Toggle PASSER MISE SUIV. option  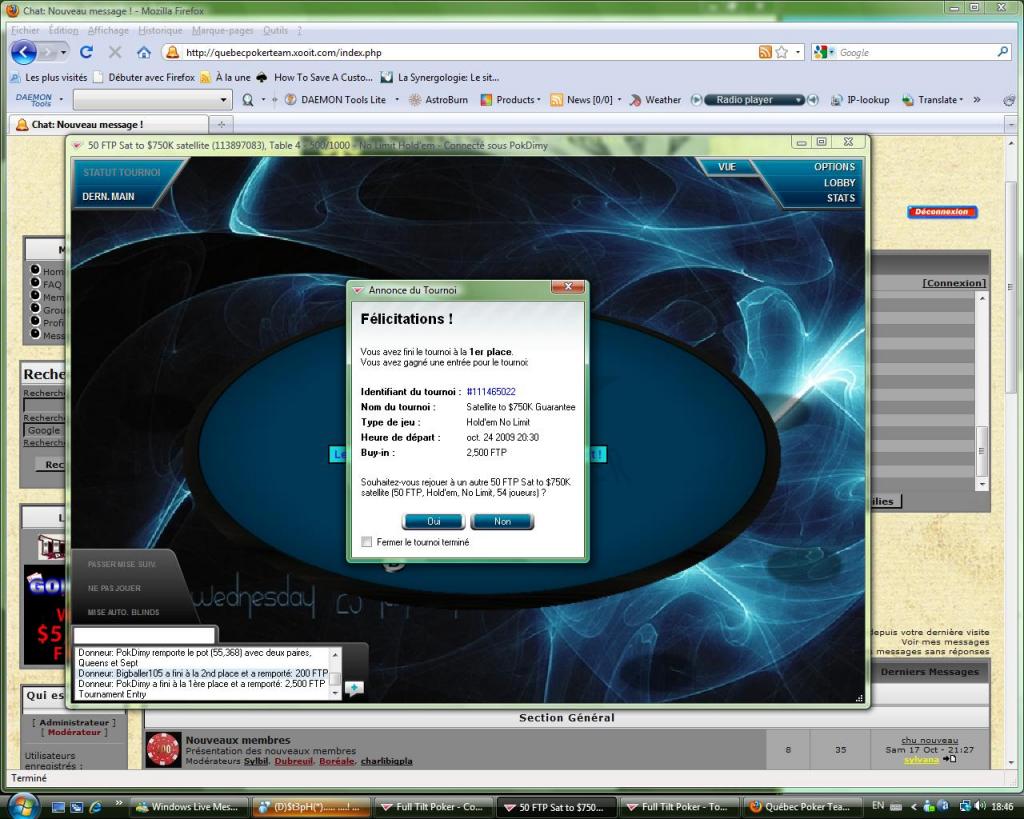[x=122, y=564]
